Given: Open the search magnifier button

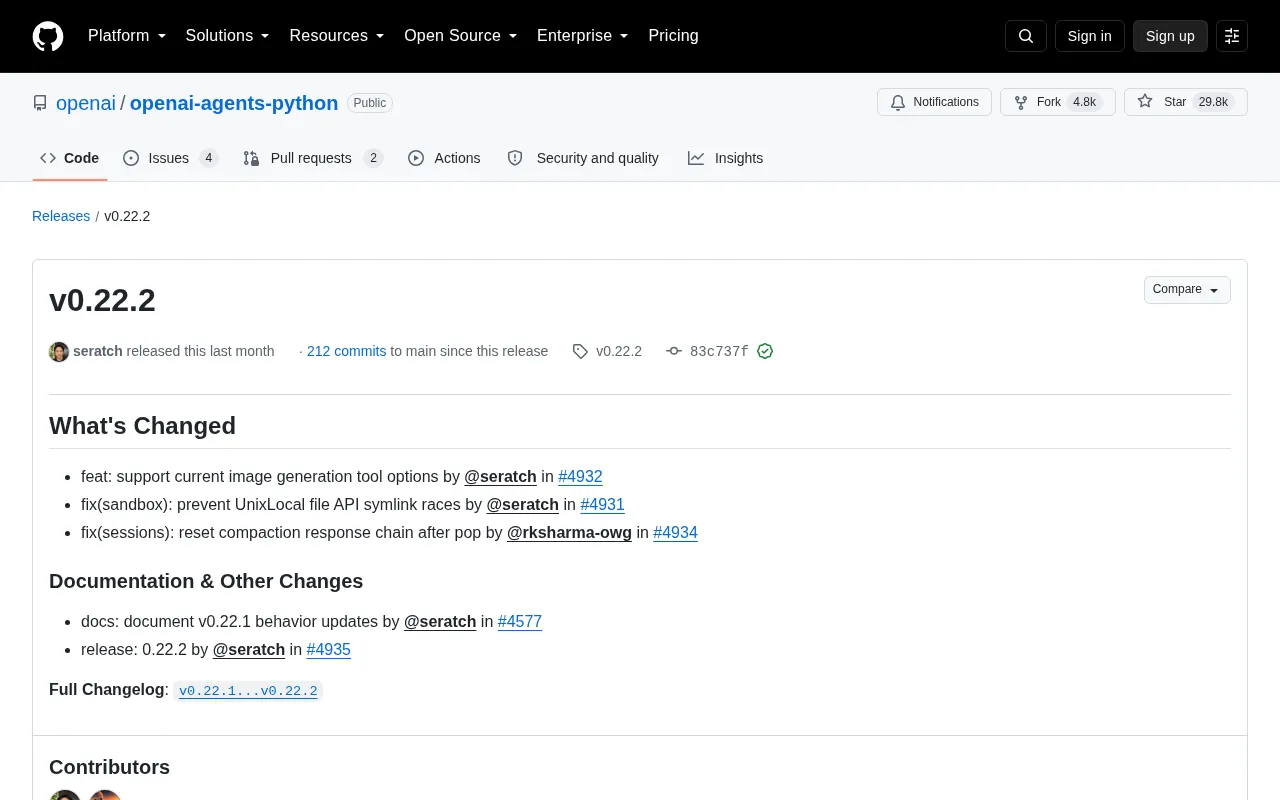Looking at the screenshot, I should tap(1026, 36).
